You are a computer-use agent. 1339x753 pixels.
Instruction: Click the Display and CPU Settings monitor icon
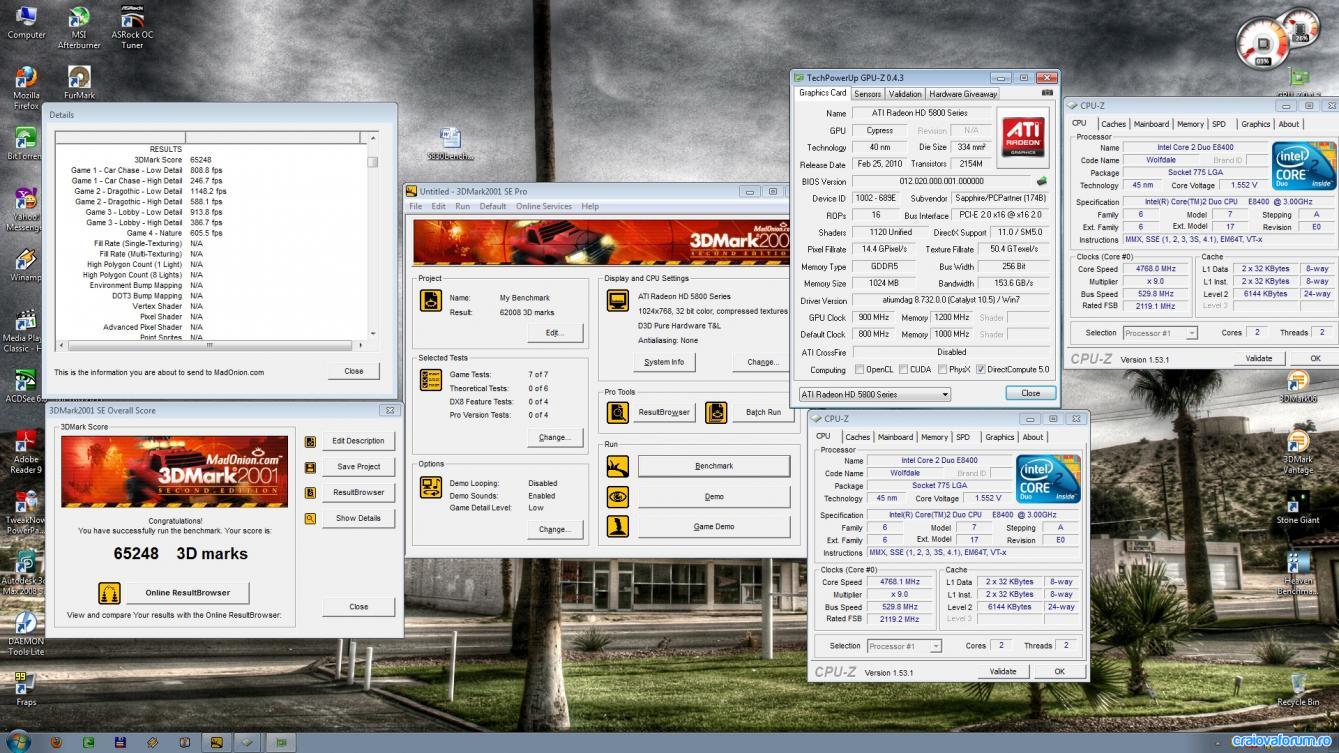click(618, 300)
